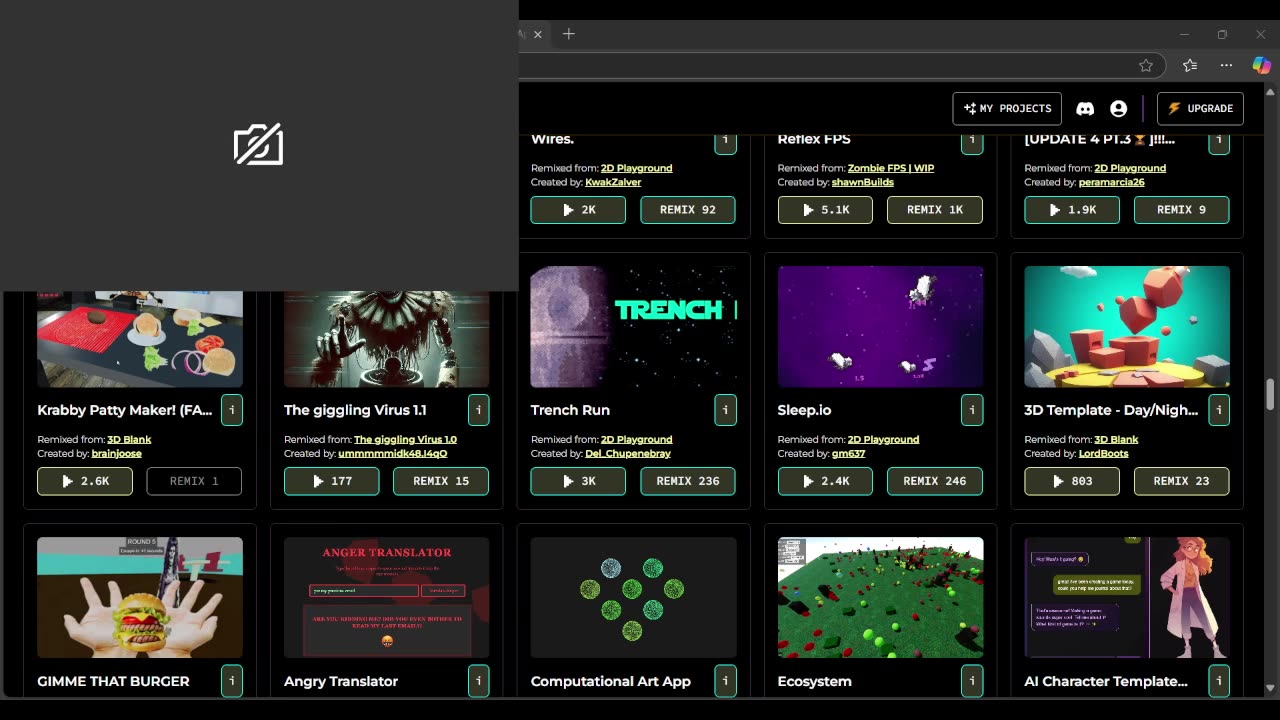Play Wires. with 2K plays
The image size is (1280, 720).
pyautogui.click(x=578, y=210)
